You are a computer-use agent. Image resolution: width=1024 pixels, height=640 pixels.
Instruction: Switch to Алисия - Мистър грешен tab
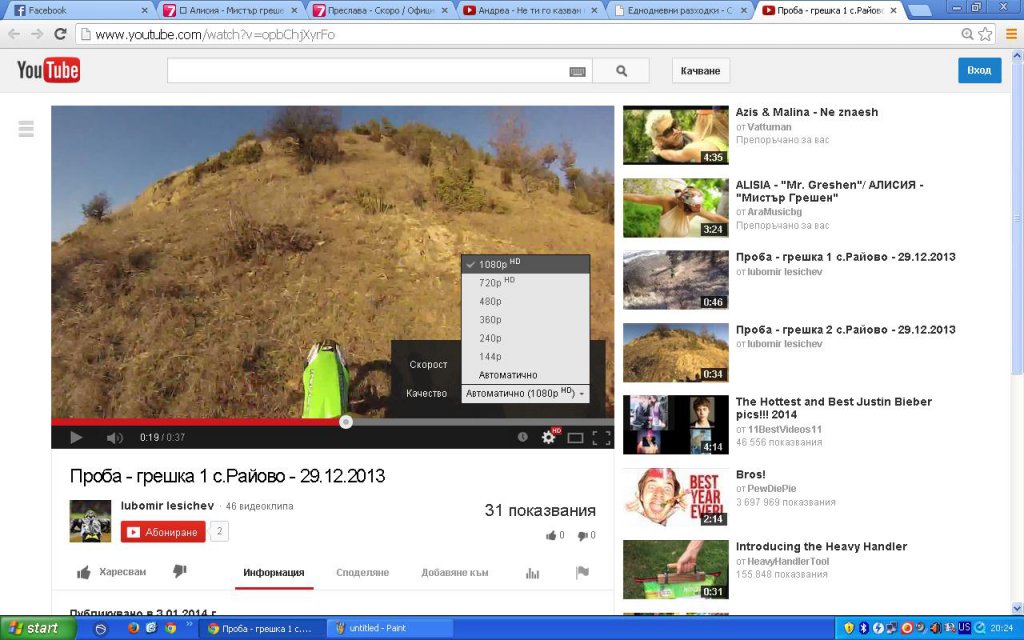coord(231,10)
